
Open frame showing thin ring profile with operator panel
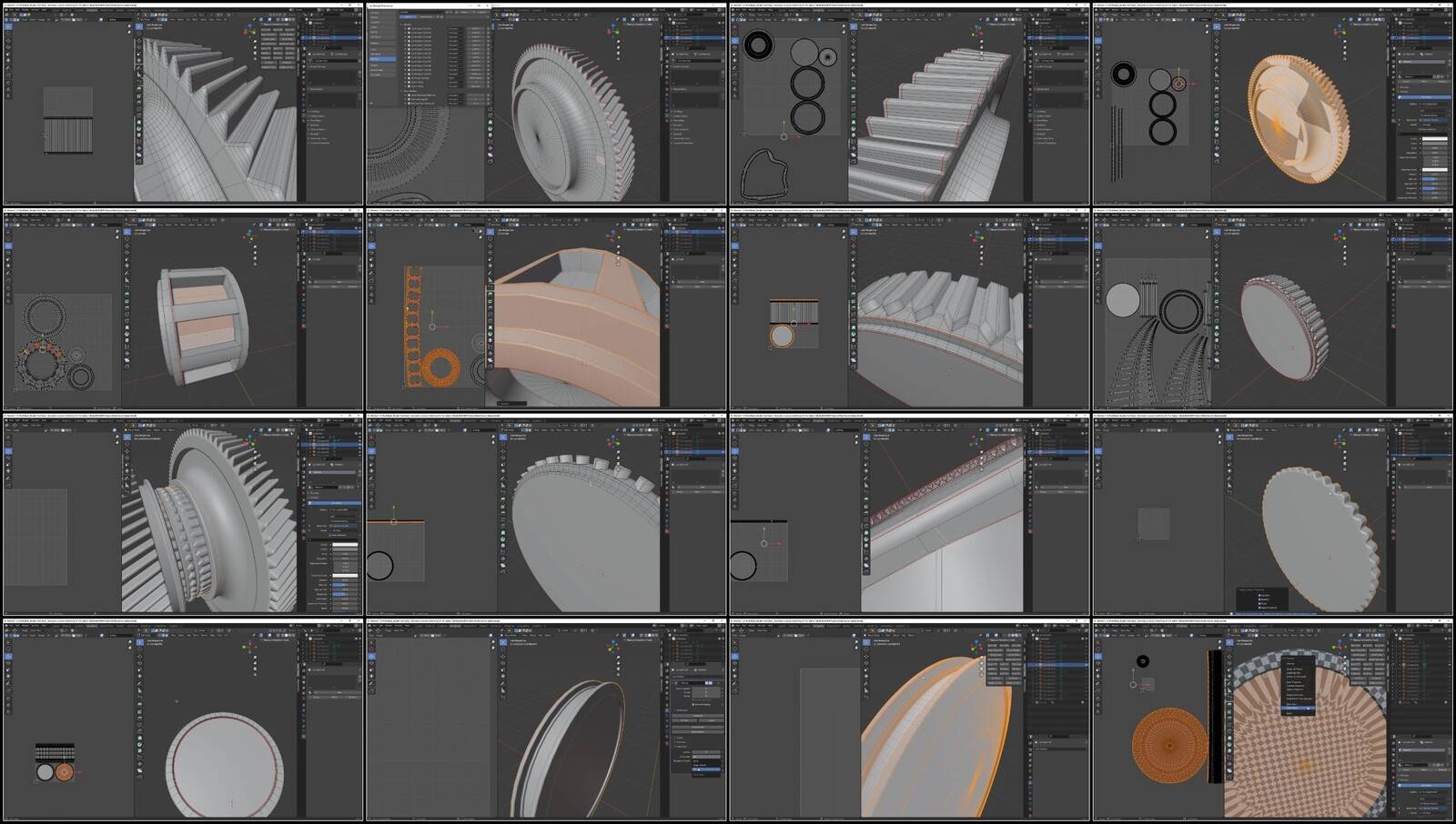coord(546,720)
